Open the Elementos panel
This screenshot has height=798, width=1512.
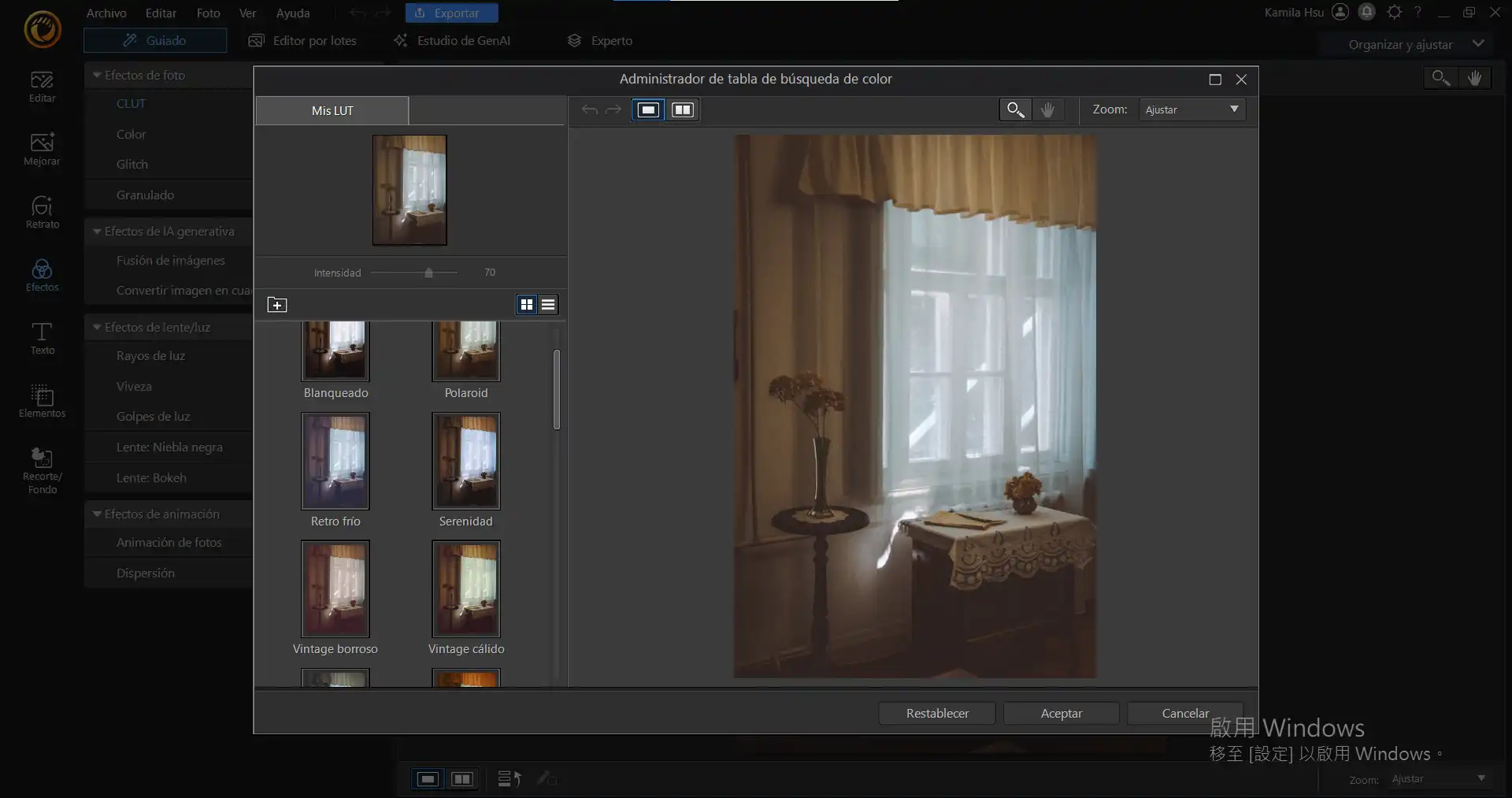42,402
